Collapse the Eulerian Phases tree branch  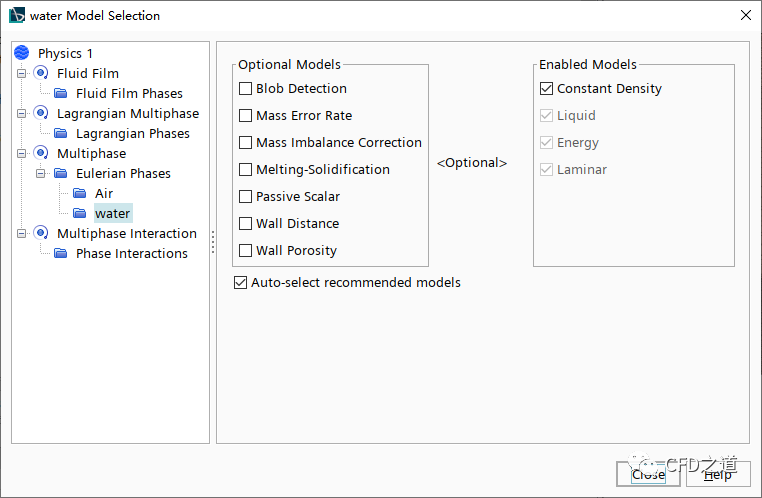[x=40, y=173]
